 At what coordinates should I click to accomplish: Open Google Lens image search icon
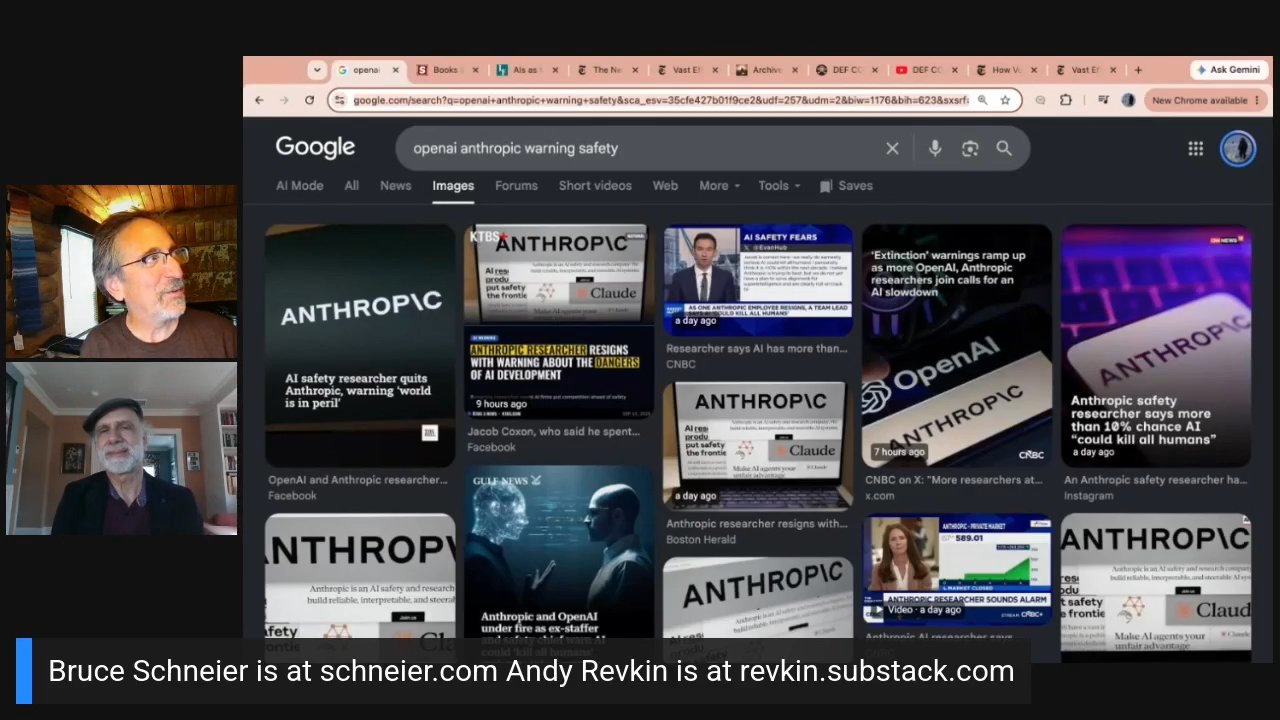point(970,148)
